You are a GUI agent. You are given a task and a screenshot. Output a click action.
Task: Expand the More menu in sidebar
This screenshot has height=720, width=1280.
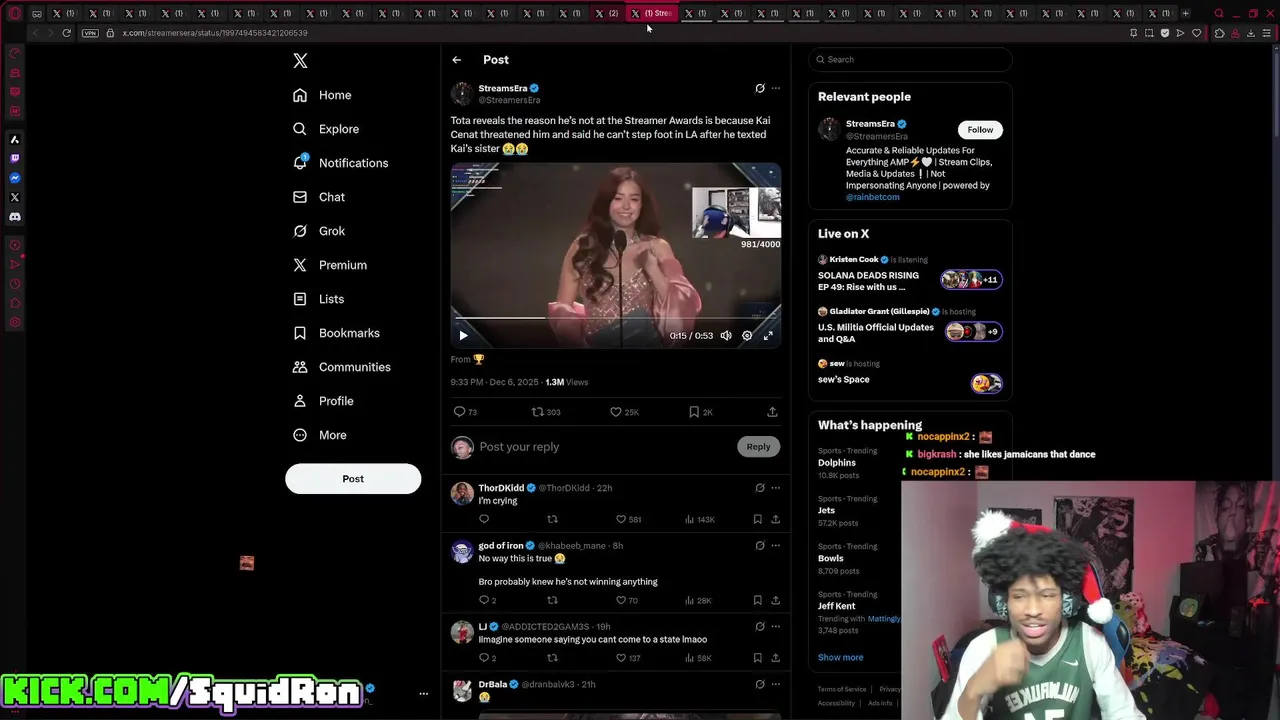tap(321, 435)
